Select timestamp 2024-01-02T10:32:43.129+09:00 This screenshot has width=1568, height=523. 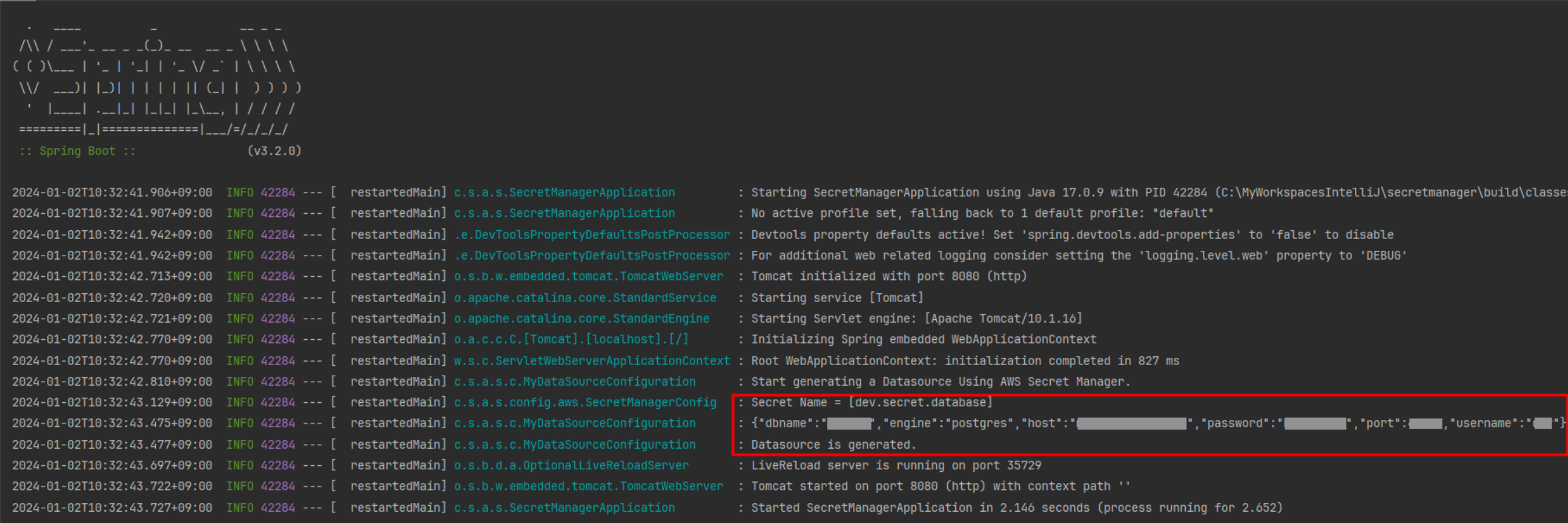pos(112,402)
